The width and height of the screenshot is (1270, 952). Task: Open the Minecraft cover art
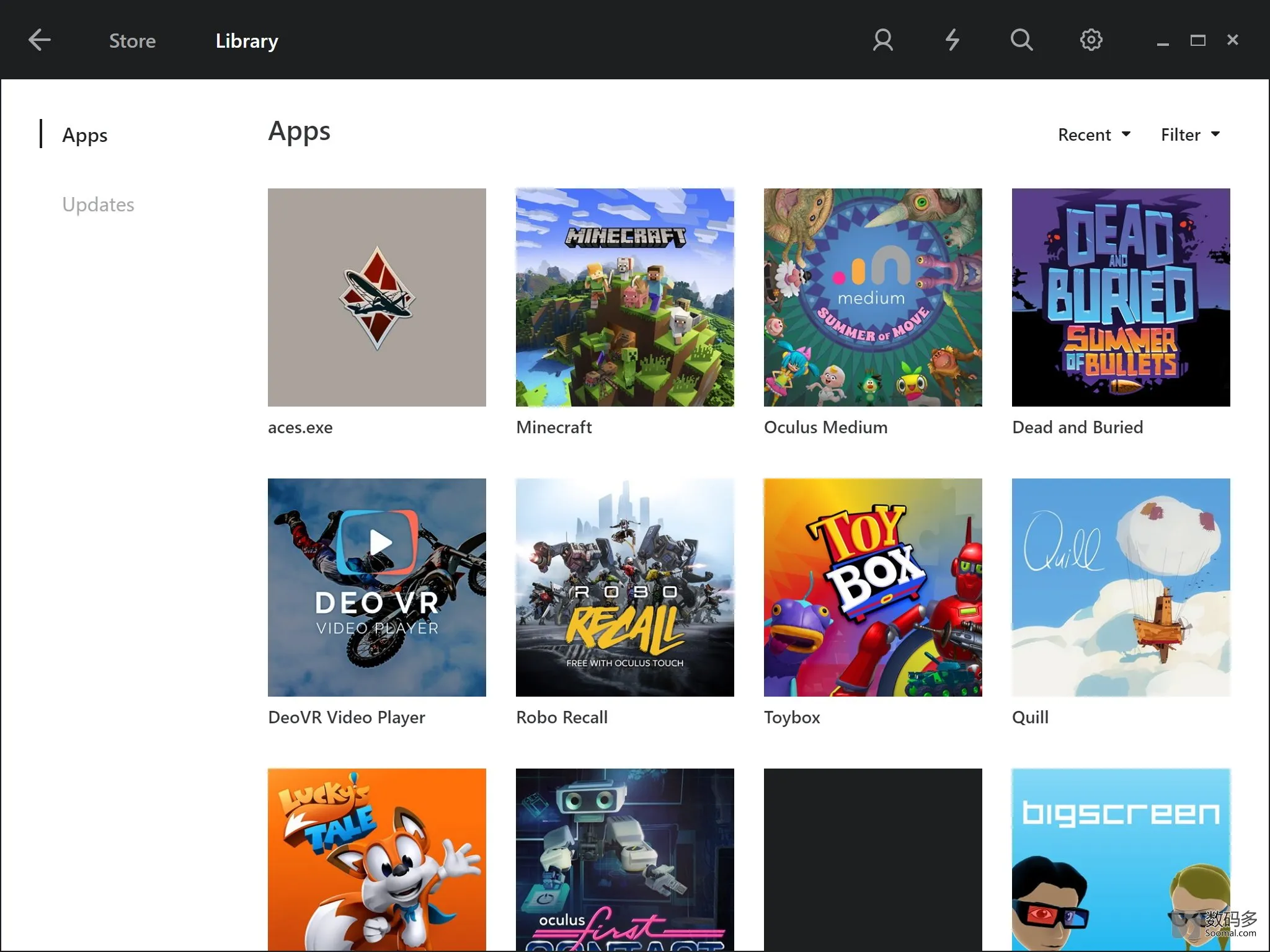coord(625,297)
